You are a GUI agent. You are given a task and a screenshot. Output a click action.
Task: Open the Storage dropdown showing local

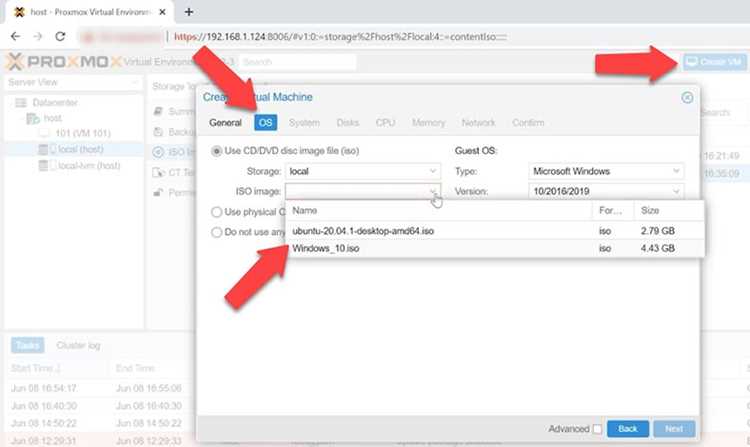363,171
